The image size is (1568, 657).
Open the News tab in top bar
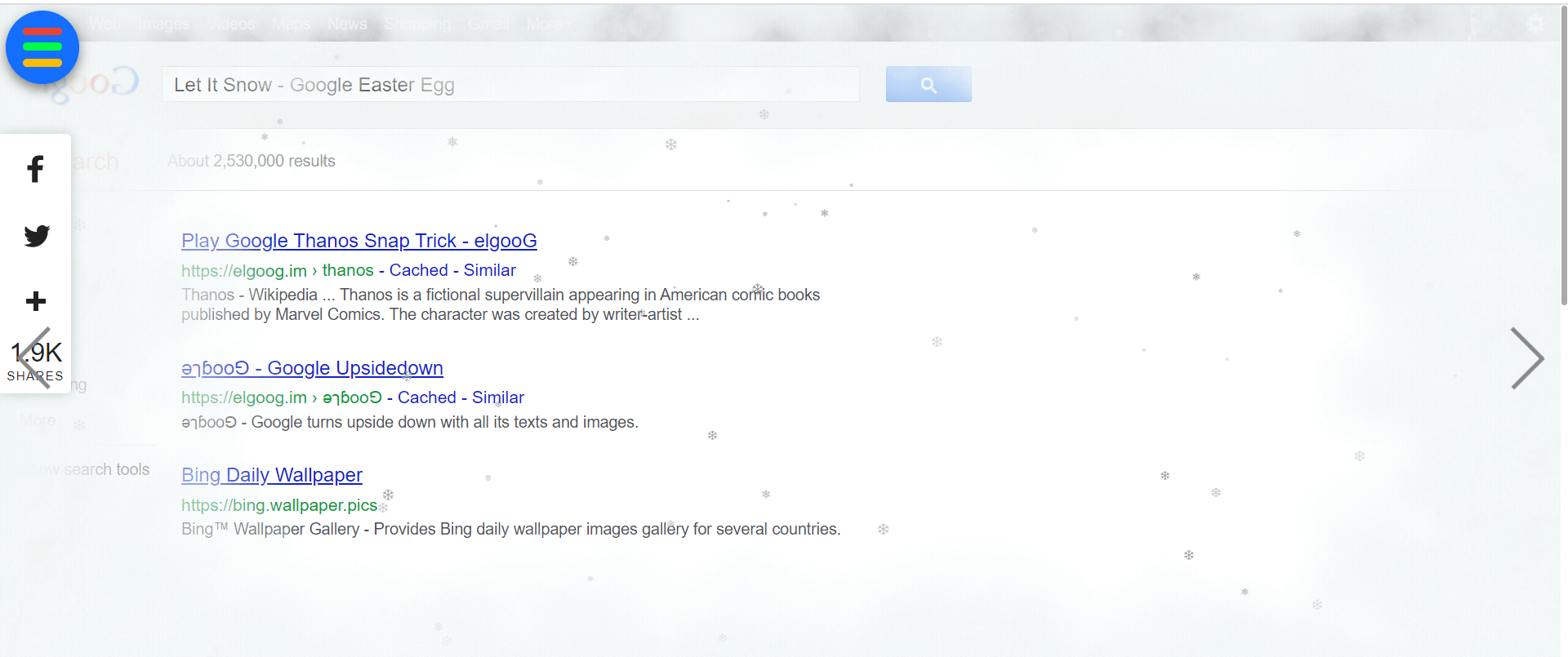click(347, 24)
